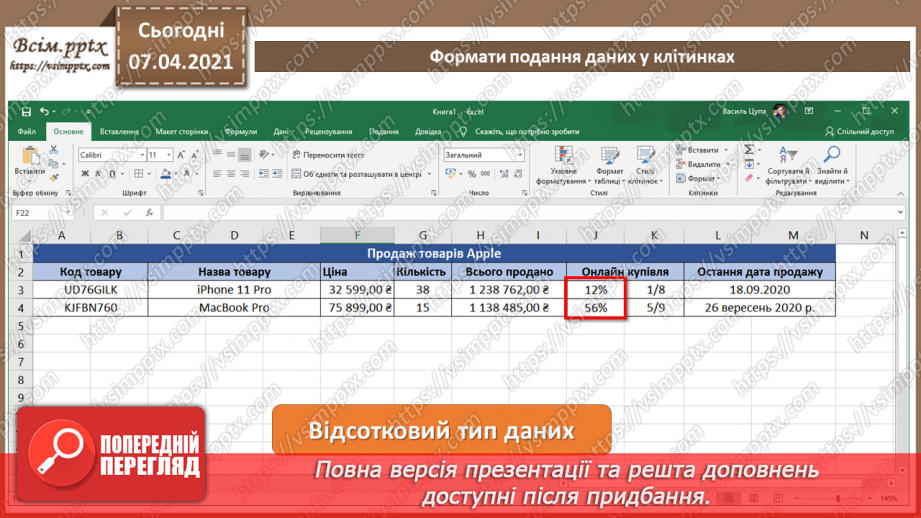Decrease font size with the small A icon
Image resolution: width=921 pixels, height=518 pixels.
tap(195, 155)
